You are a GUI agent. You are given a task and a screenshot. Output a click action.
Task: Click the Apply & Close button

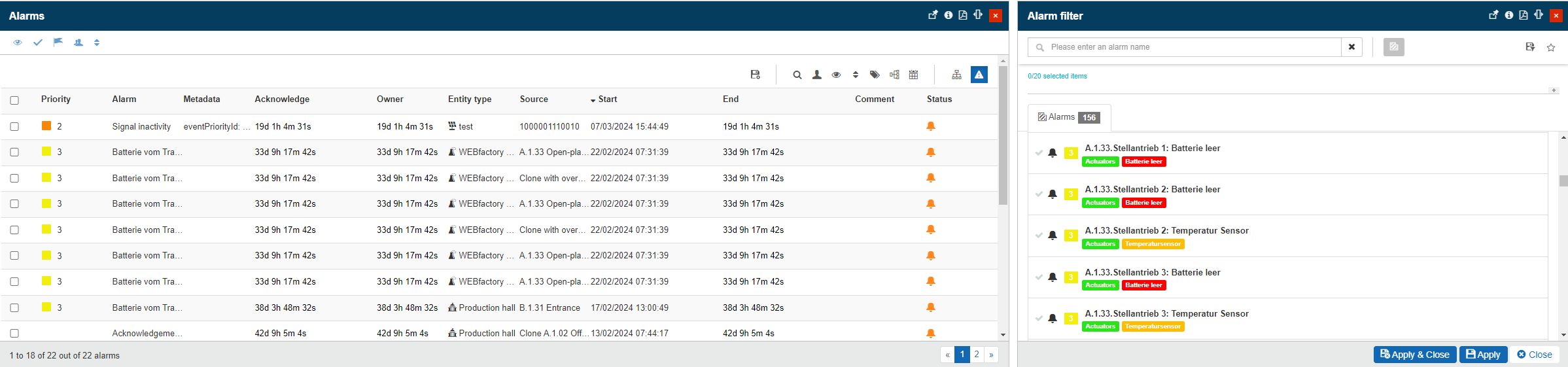1414,355
